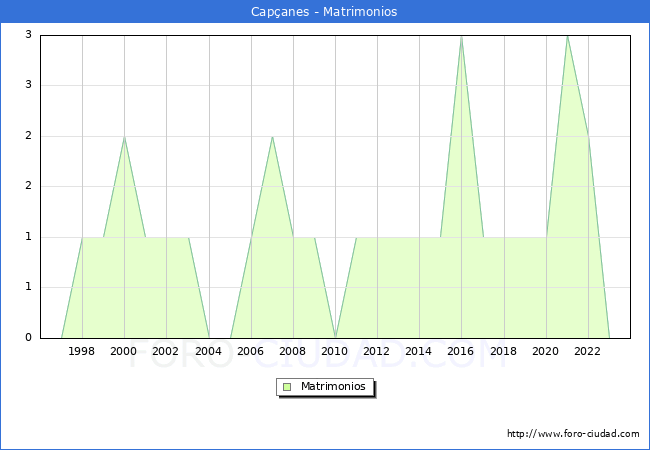The height and width of the screenshot is (450, 650).
Task: Select the 2002 x-axis label
Action: coord(165,351)
